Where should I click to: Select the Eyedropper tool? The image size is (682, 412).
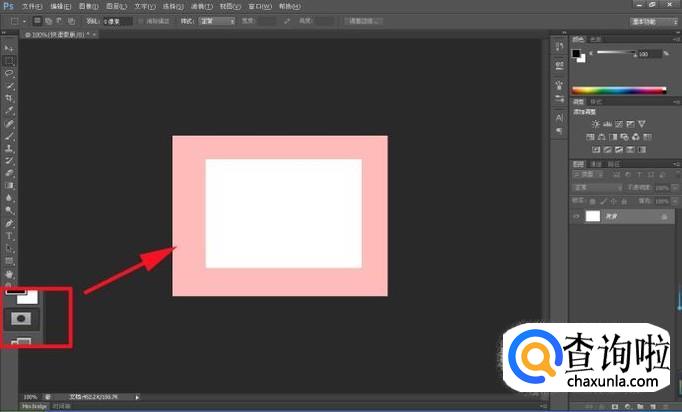pyautogui.click(x=9, y=111)
